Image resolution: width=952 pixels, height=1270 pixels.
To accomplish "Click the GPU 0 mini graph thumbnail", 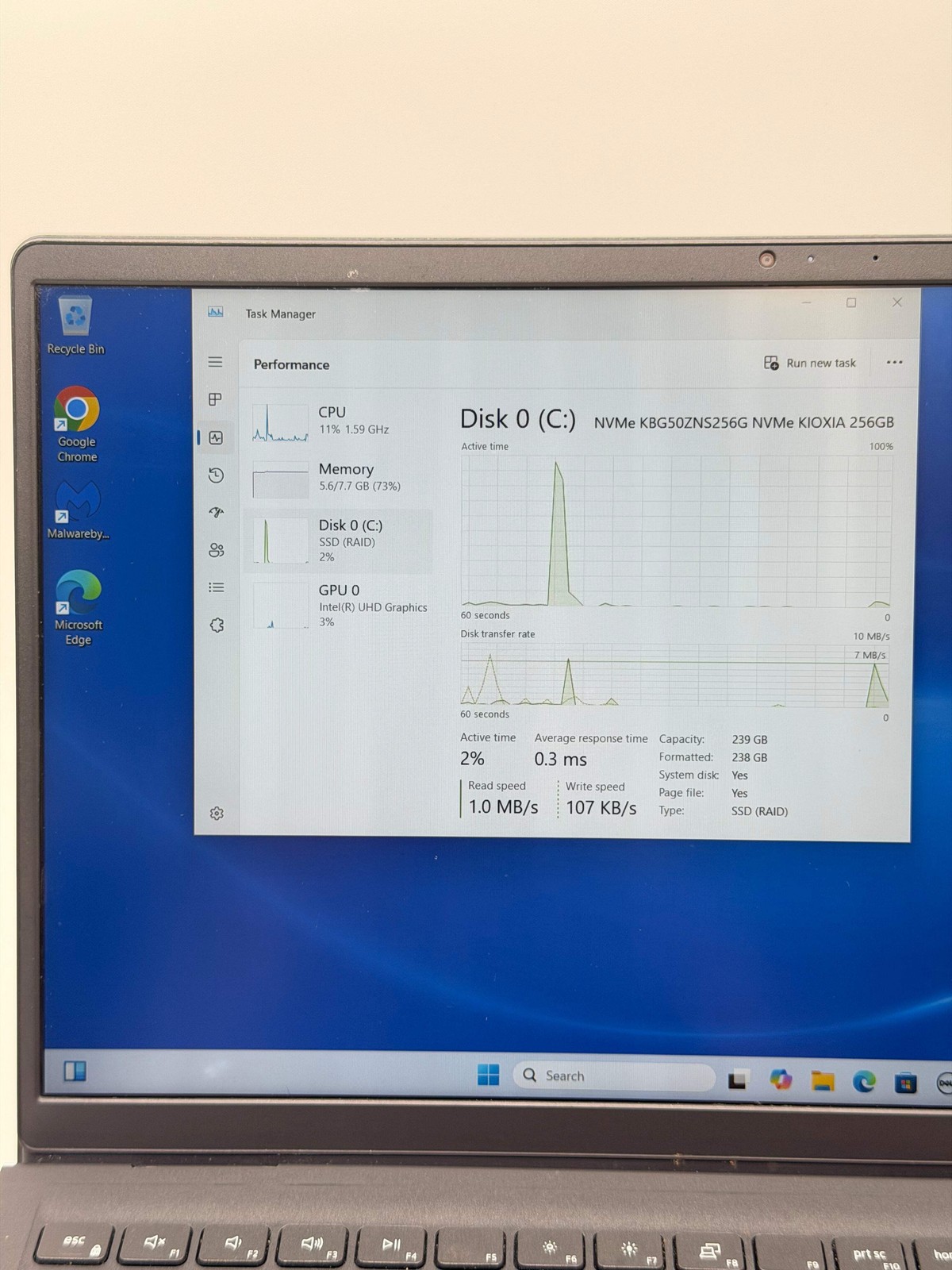I will tap(281, 606).
